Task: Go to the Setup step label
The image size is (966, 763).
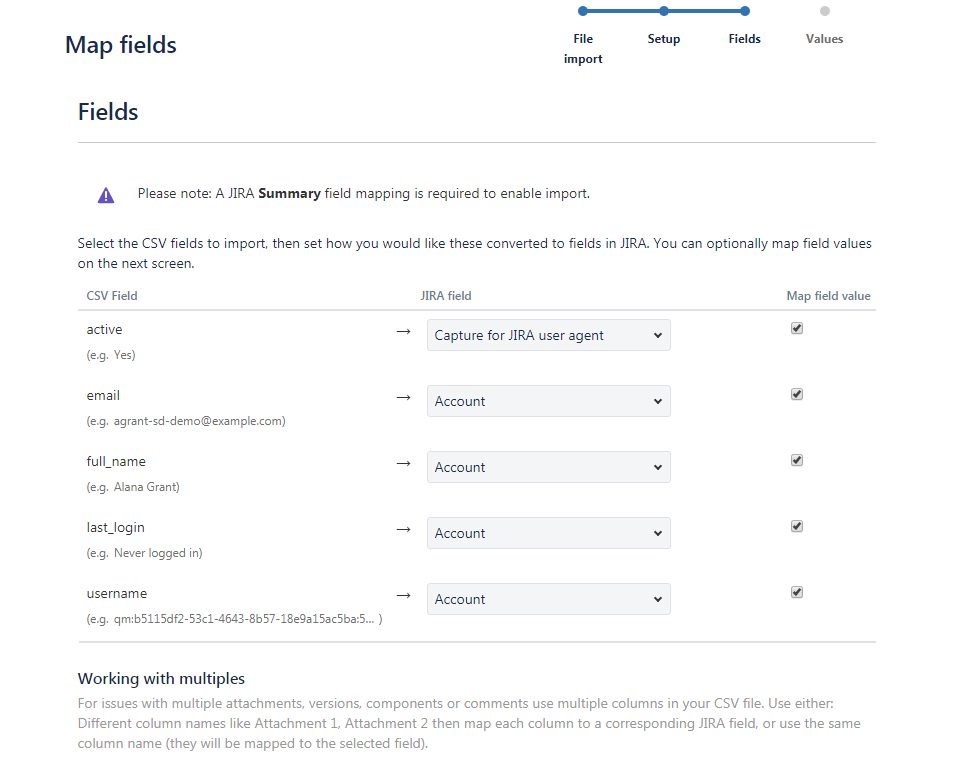Action: (664, 39)
